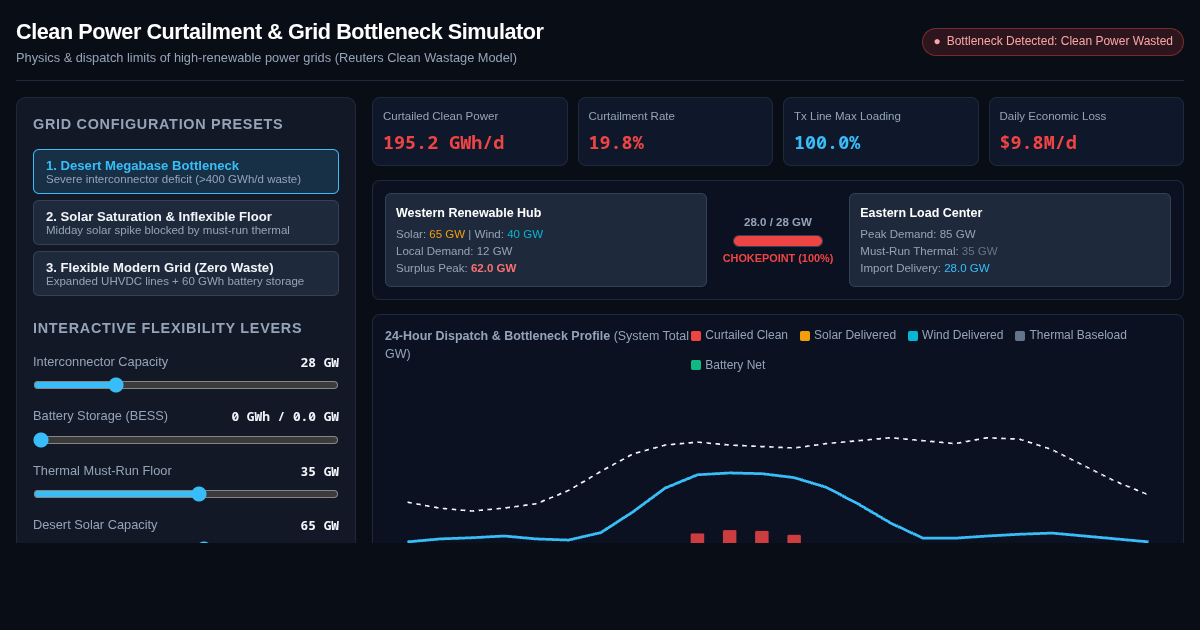Click the Wind 40 GW value
Viewport: 1200px width, 630px height.
pos(525,234)
